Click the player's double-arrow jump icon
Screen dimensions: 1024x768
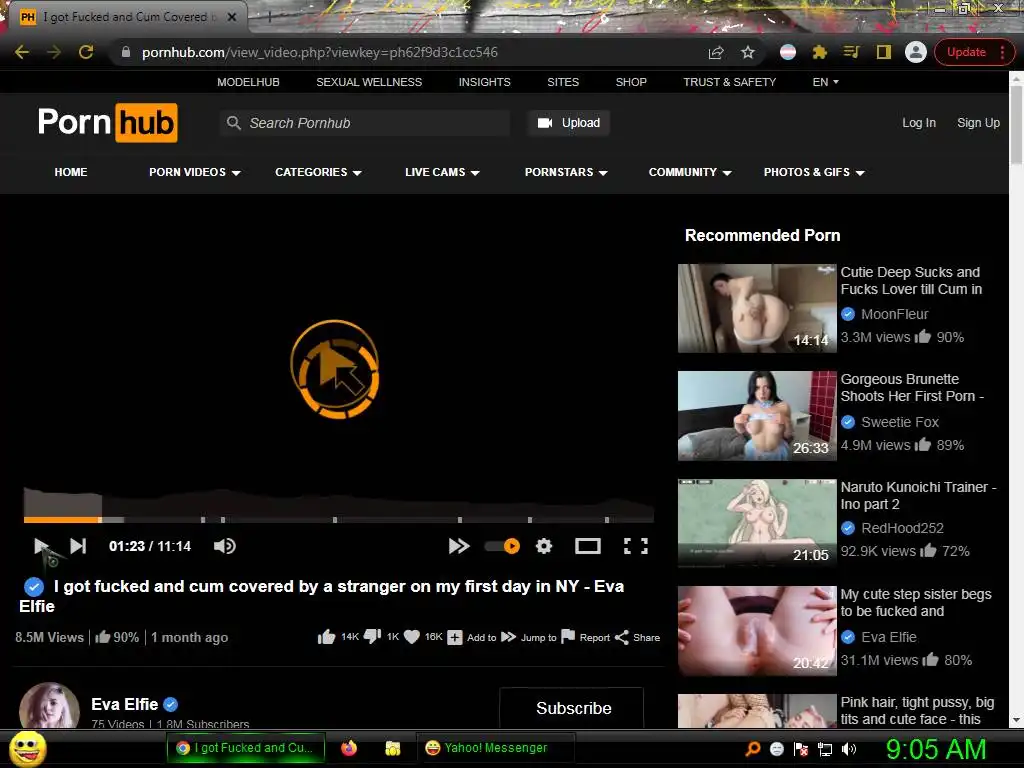(x=458, y=546)
